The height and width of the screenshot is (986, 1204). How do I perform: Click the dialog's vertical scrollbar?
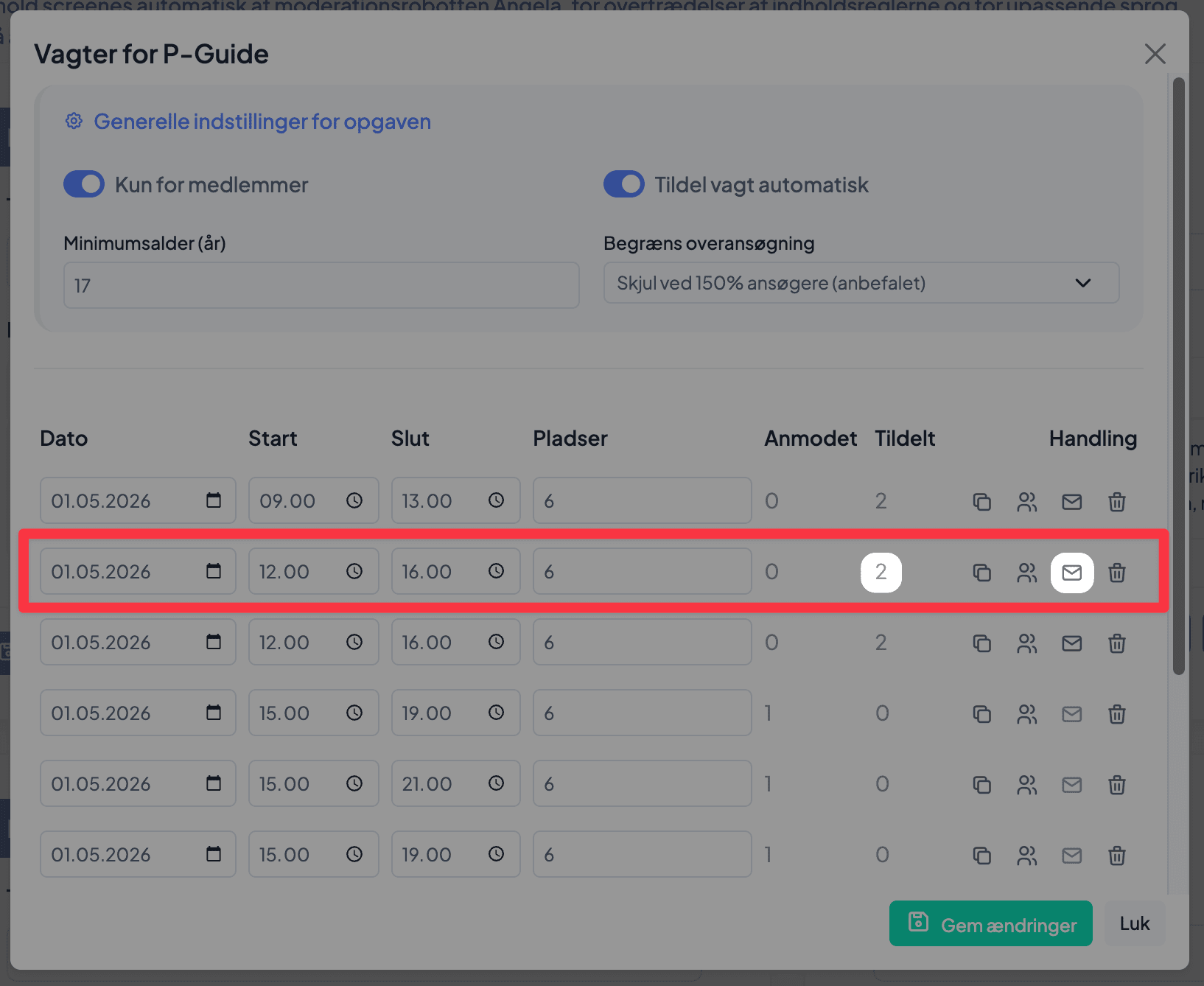point(1178,376)
